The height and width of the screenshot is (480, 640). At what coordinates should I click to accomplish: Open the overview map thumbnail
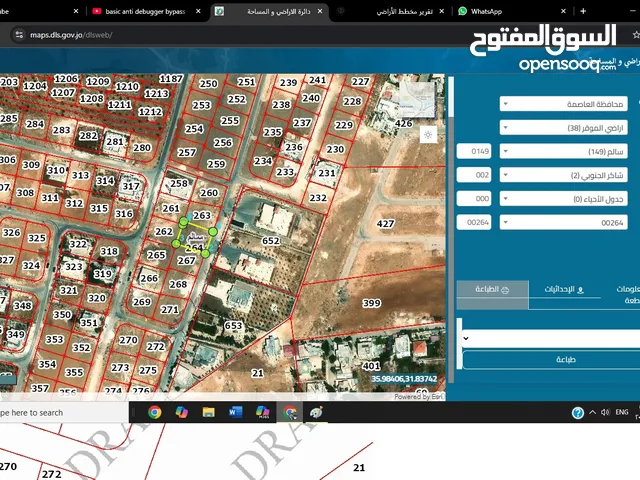pos(417,100)
